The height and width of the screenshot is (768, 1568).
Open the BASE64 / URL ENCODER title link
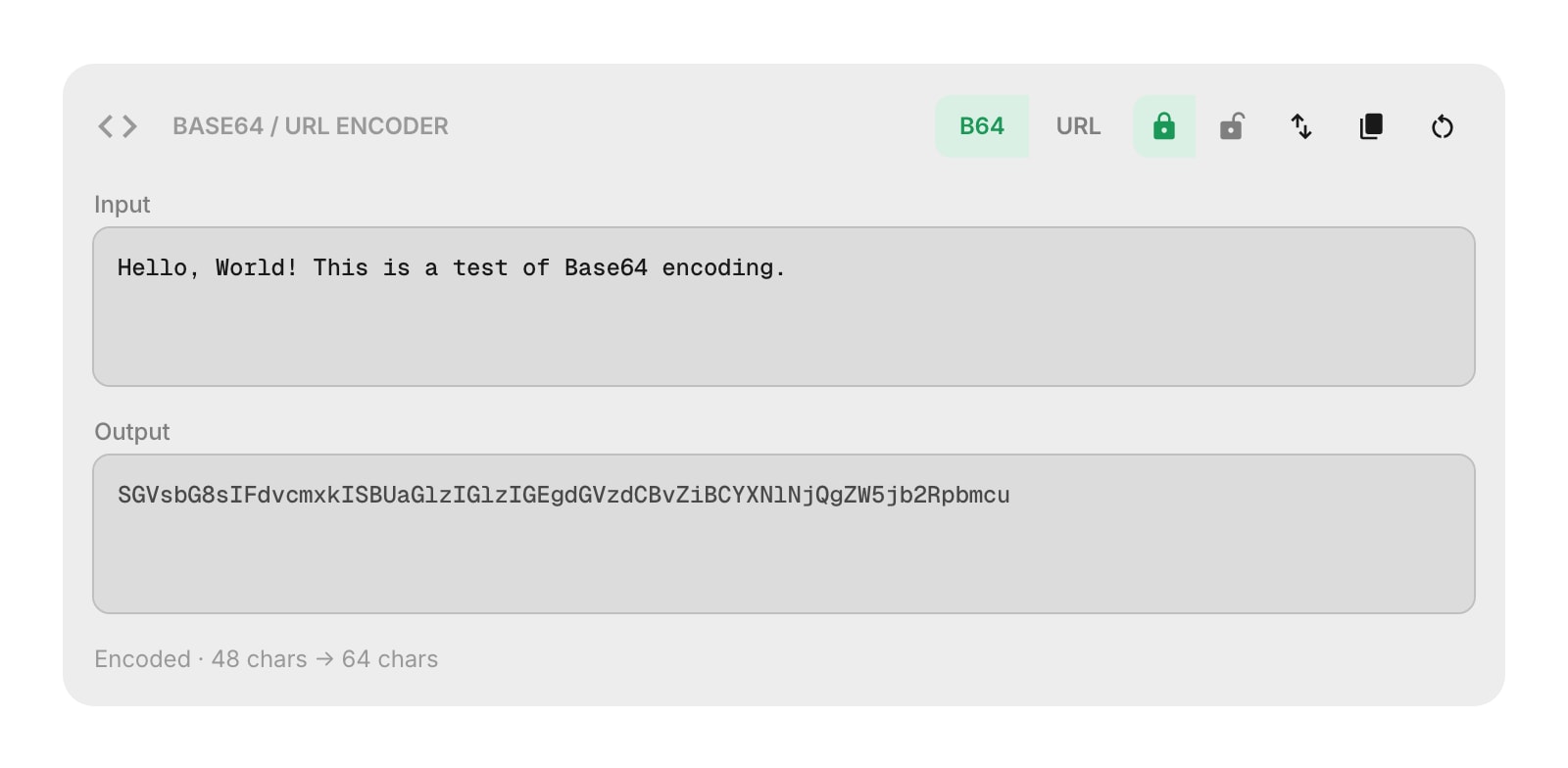click(x=311, y=126)
